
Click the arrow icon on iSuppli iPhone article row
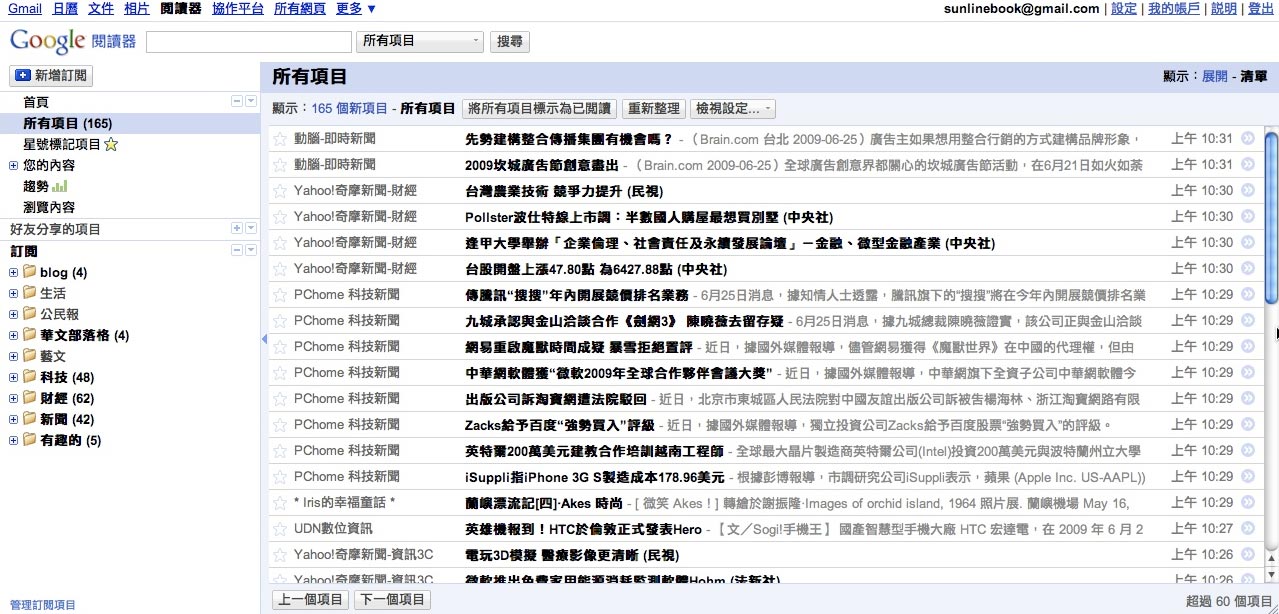(x=1247, y=477)
